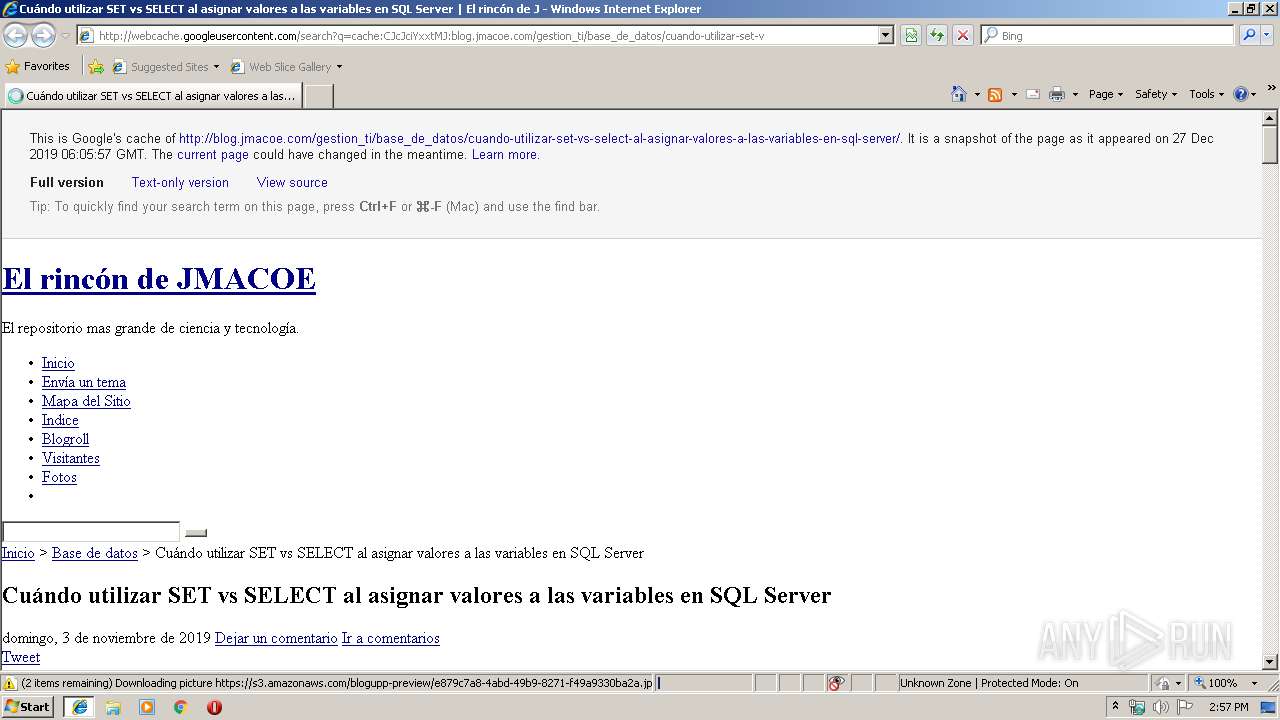
Task: Click the Bing search box
Action: (1108, 35)
